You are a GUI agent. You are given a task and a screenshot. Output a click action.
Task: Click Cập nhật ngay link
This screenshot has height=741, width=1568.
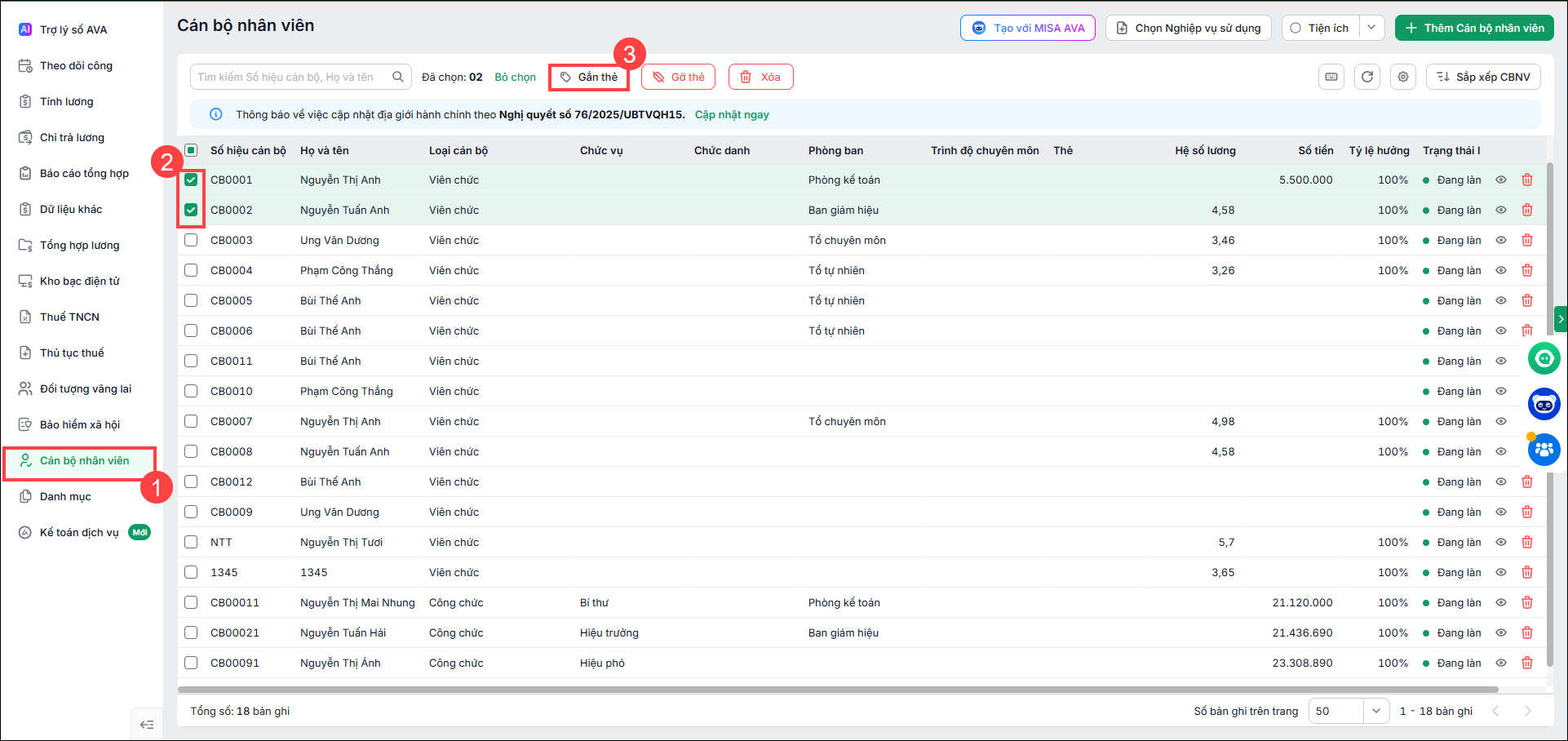tap(732, 114)
